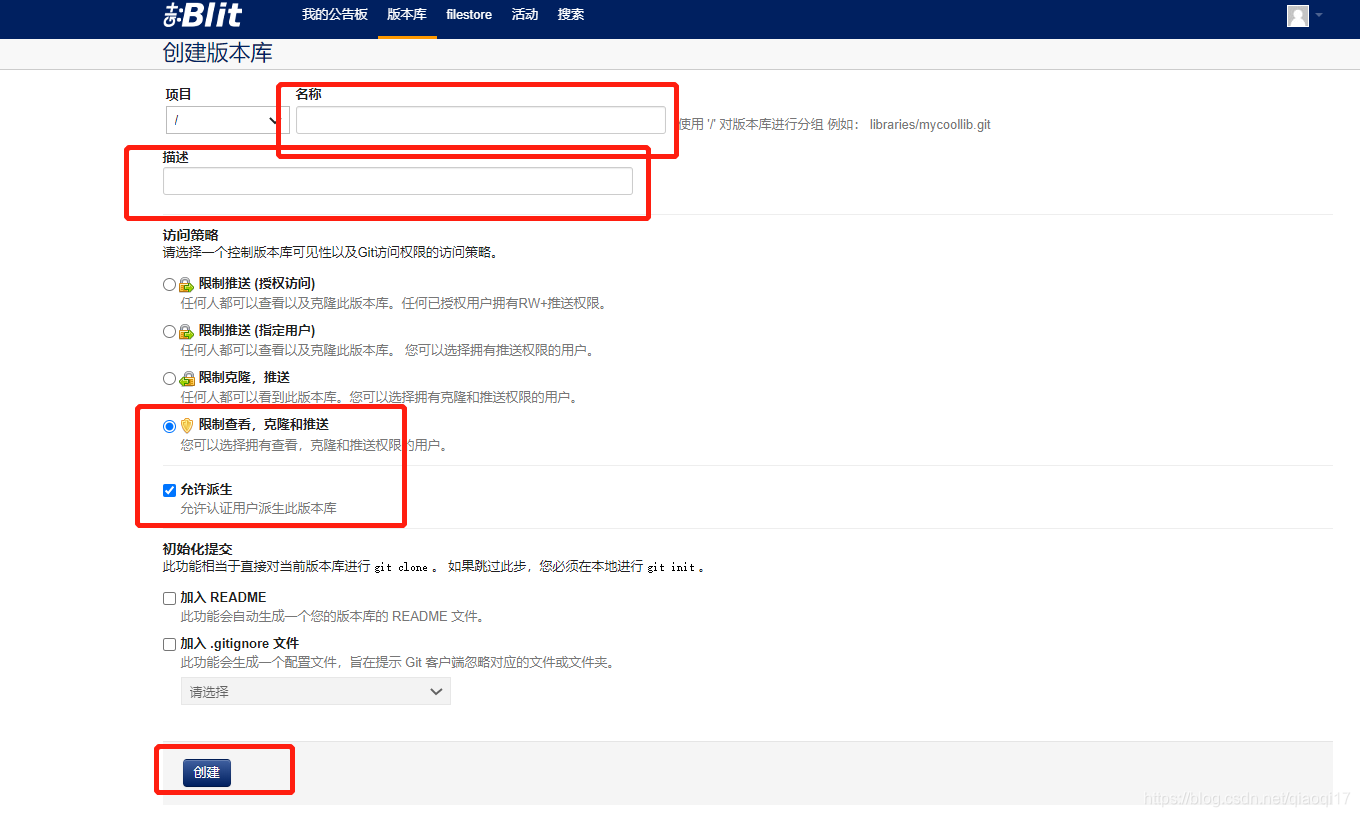
Task: Expand the caret next to the avatar
Action: click(x=1320, y=15)
